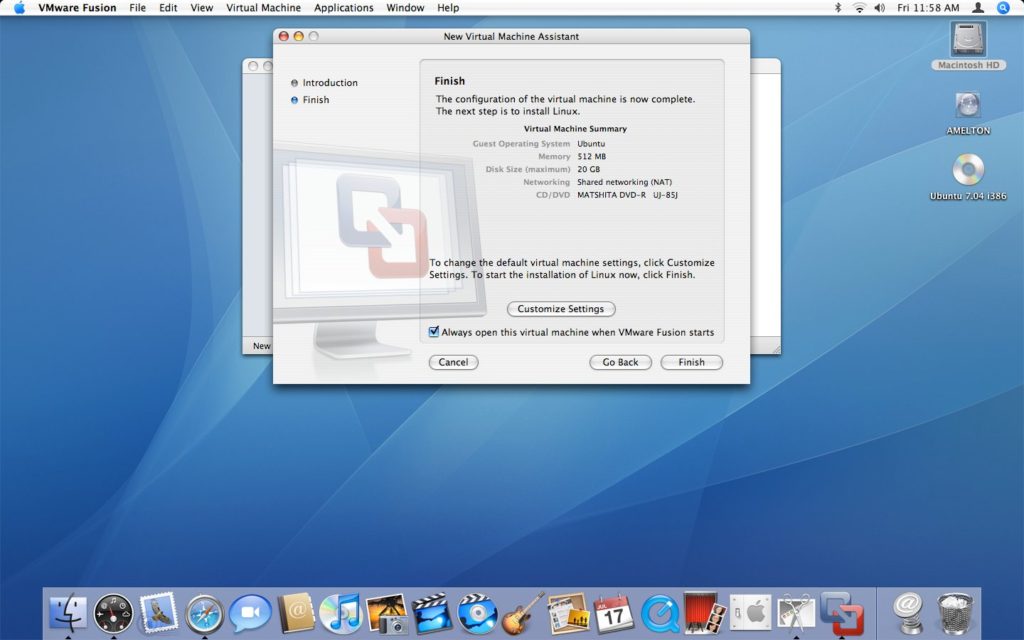1024x640 pixels.
Task: Launch QuickTime Player from the Dock
Action: pos(660,613)
